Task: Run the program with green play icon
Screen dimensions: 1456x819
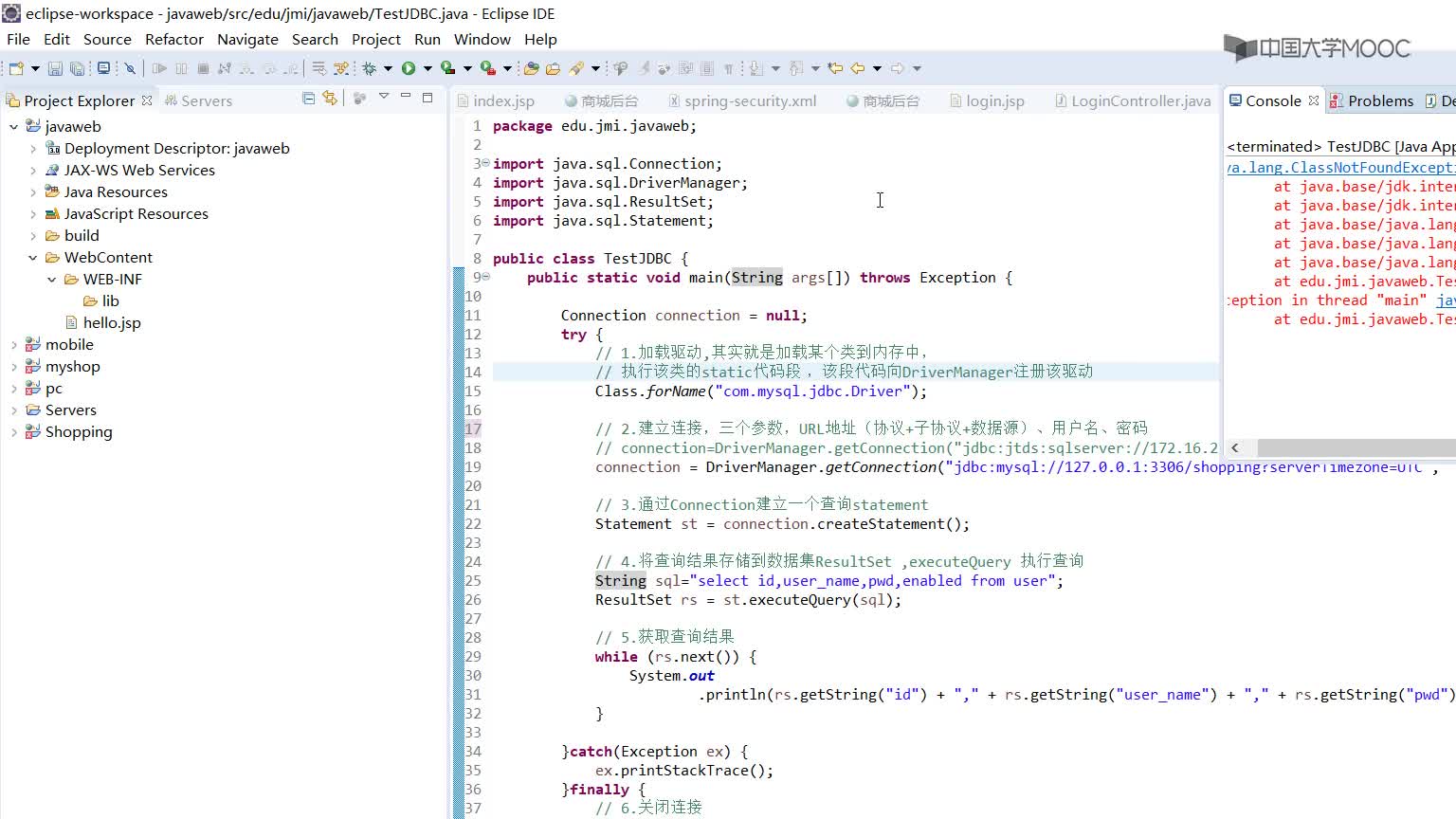Action: click(409, 68)
